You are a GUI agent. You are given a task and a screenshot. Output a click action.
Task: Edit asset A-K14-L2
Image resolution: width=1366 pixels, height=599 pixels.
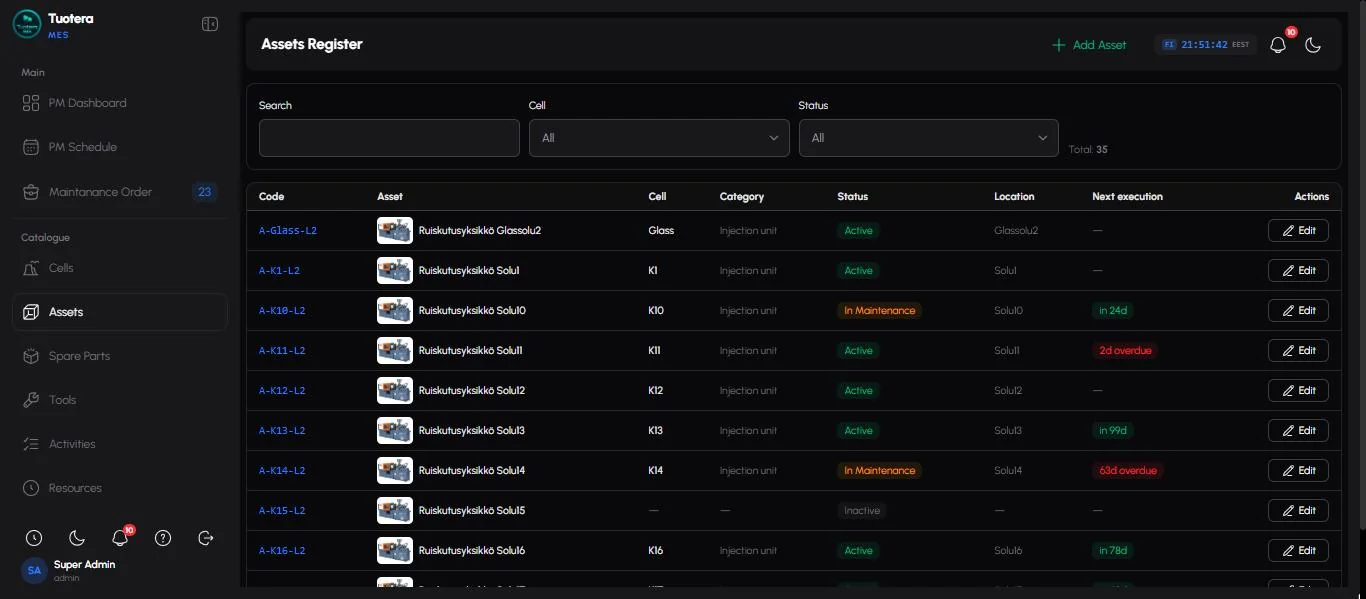pyautogui.click(x=1298, y=471)
